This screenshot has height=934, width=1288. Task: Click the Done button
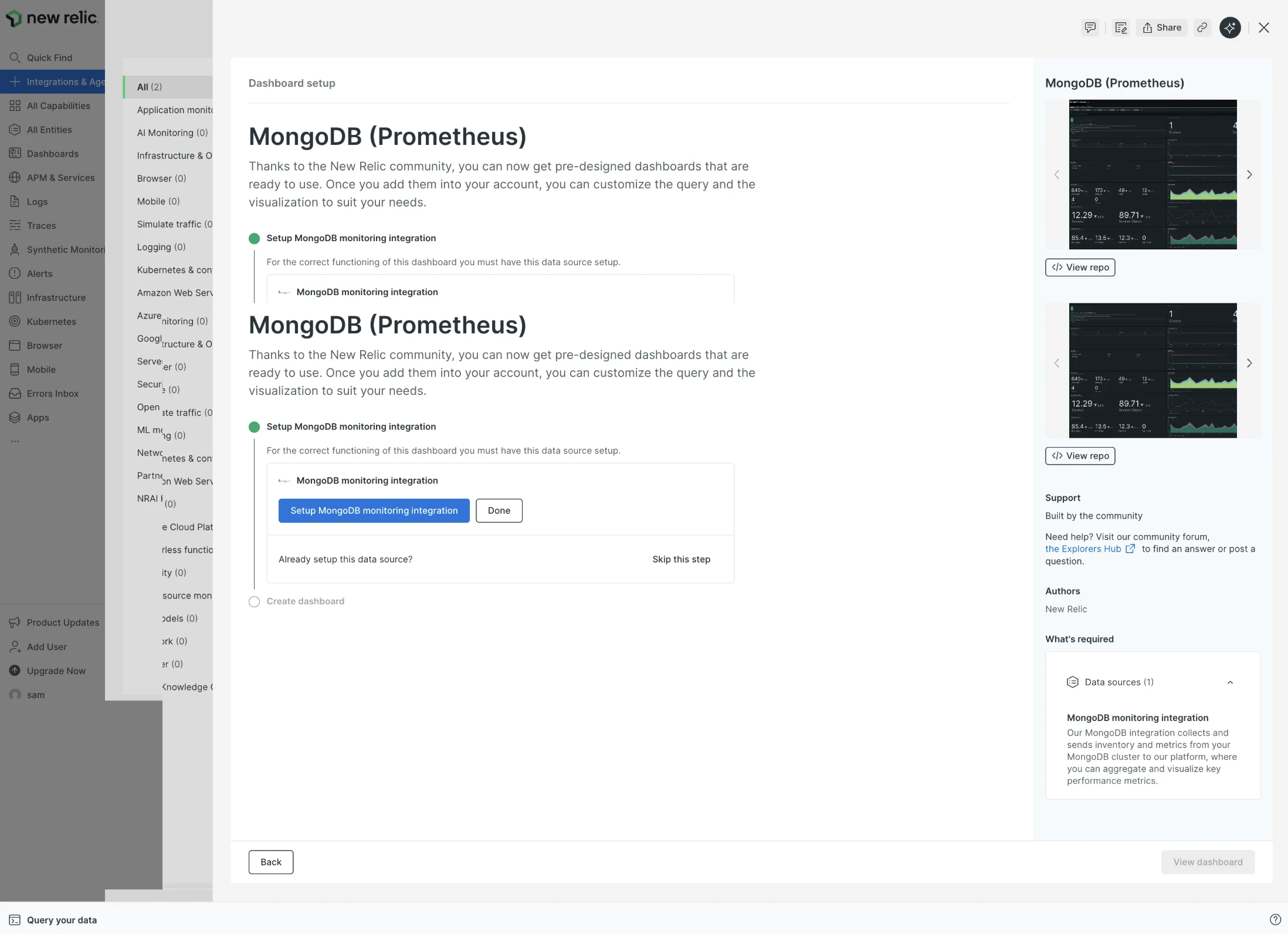tap(499, 511)
